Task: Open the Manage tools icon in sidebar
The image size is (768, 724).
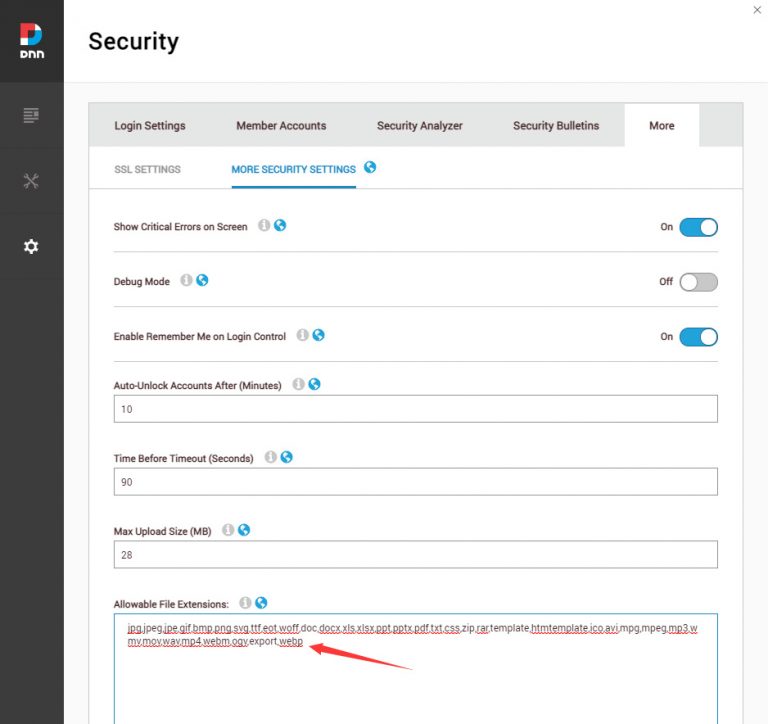Action: [x=31, y=181]
